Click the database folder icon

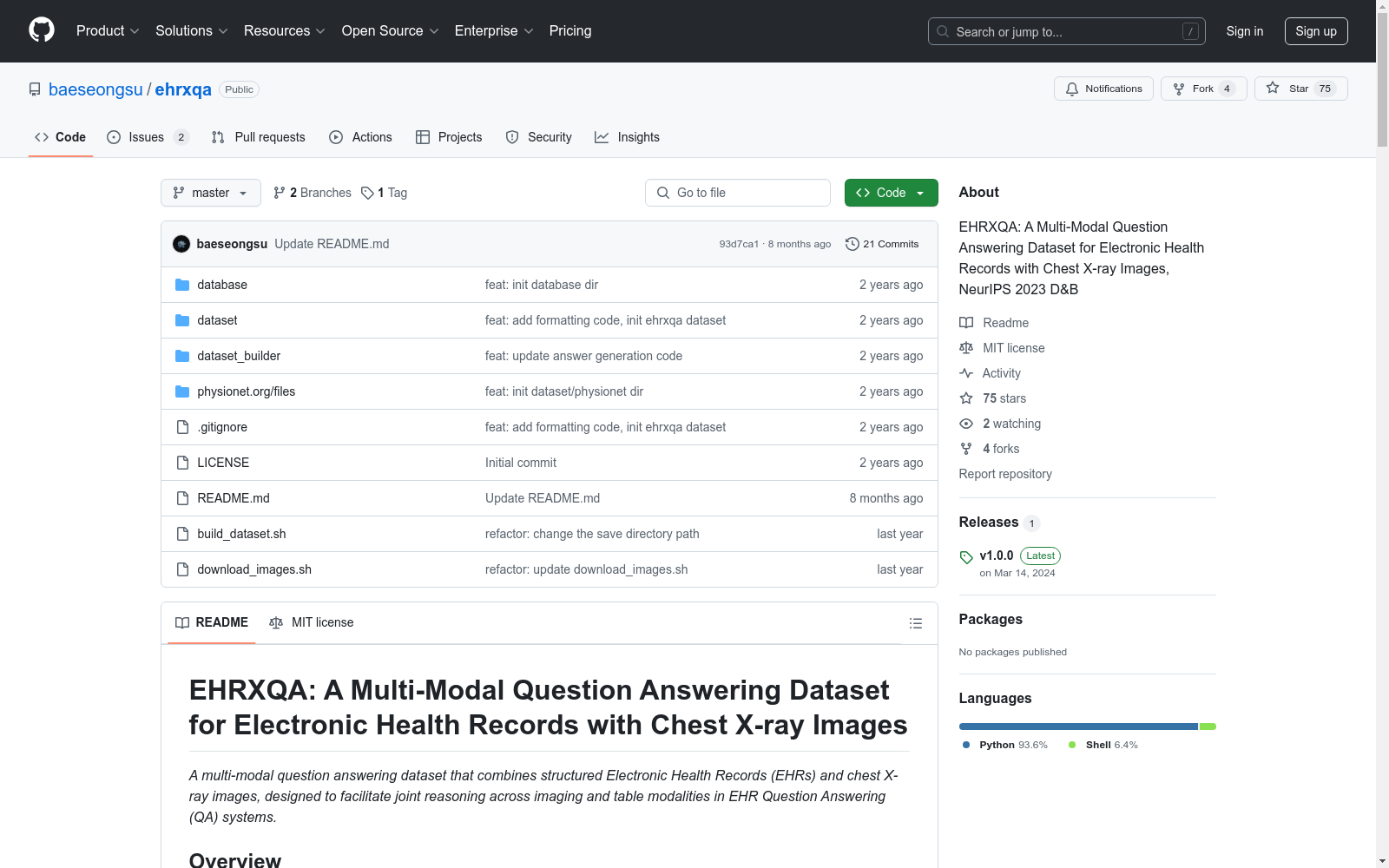[182, 285]
